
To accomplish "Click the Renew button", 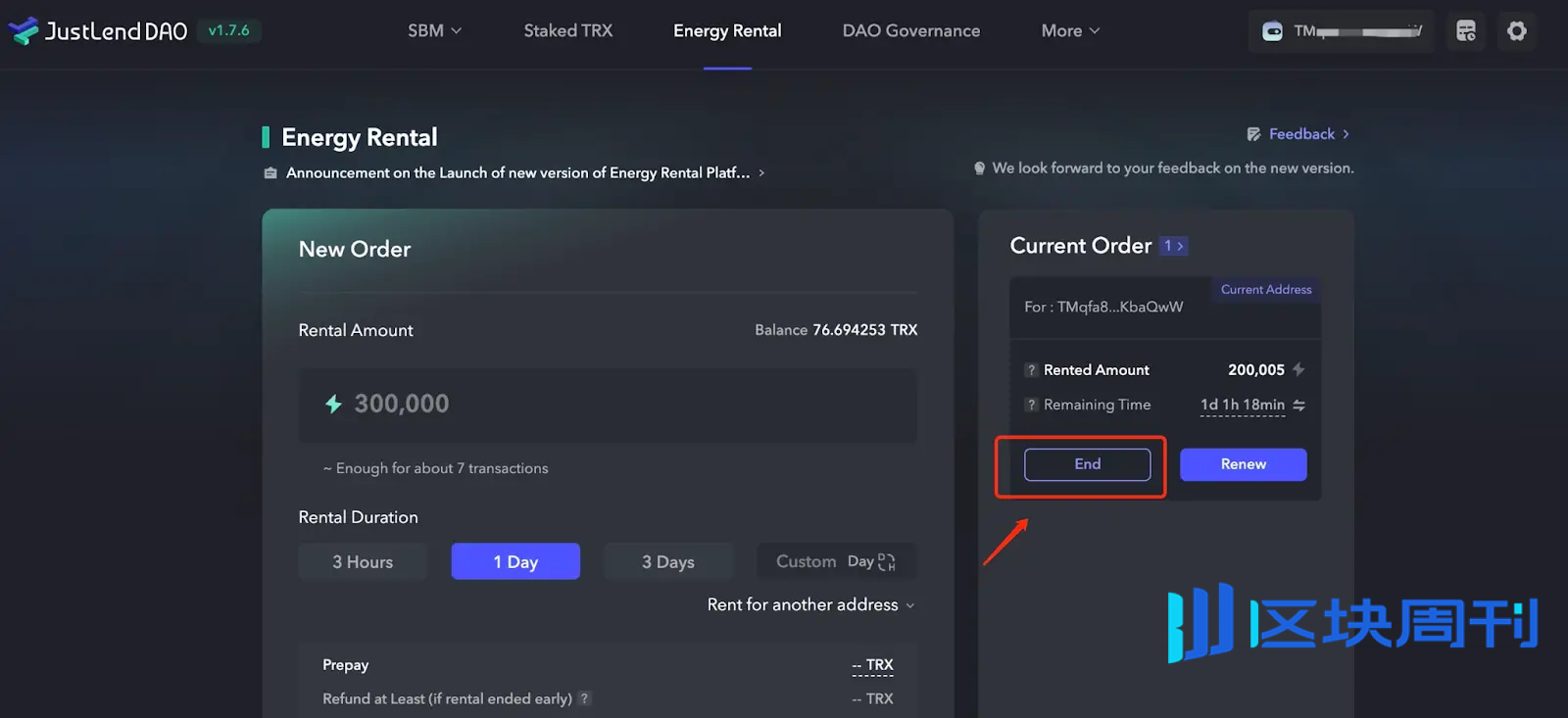I will tap(1244, 464).
